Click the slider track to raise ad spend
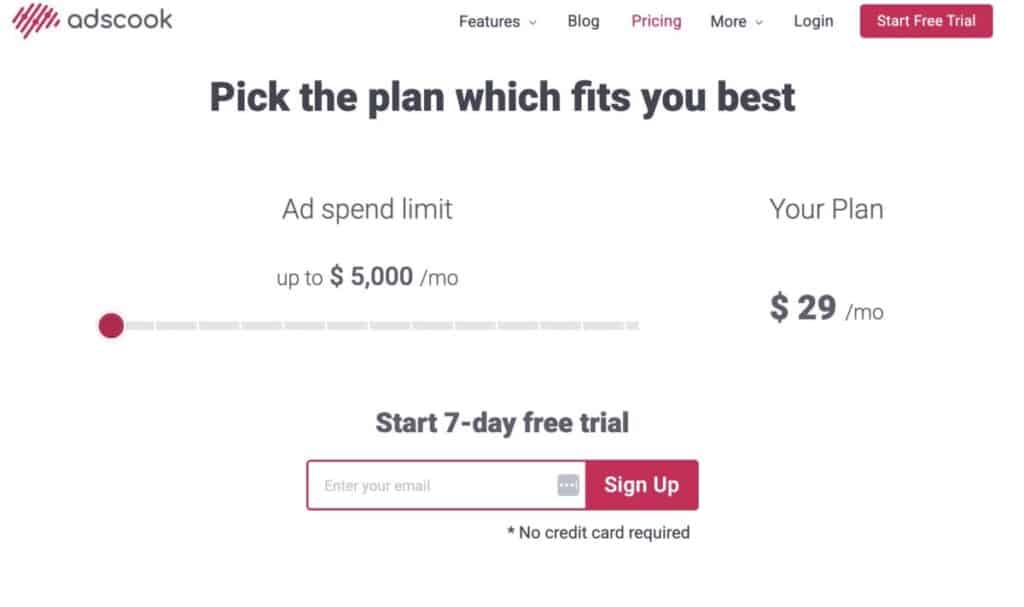Screen dimensions: 1024x607 tap(400, 325)
